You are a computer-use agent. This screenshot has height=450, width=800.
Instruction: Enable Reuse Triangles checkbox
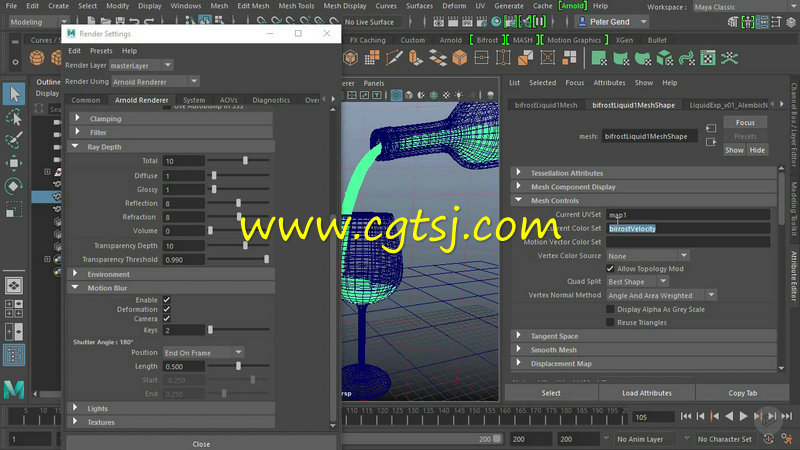pyautogui.click(x=610, y=322)
